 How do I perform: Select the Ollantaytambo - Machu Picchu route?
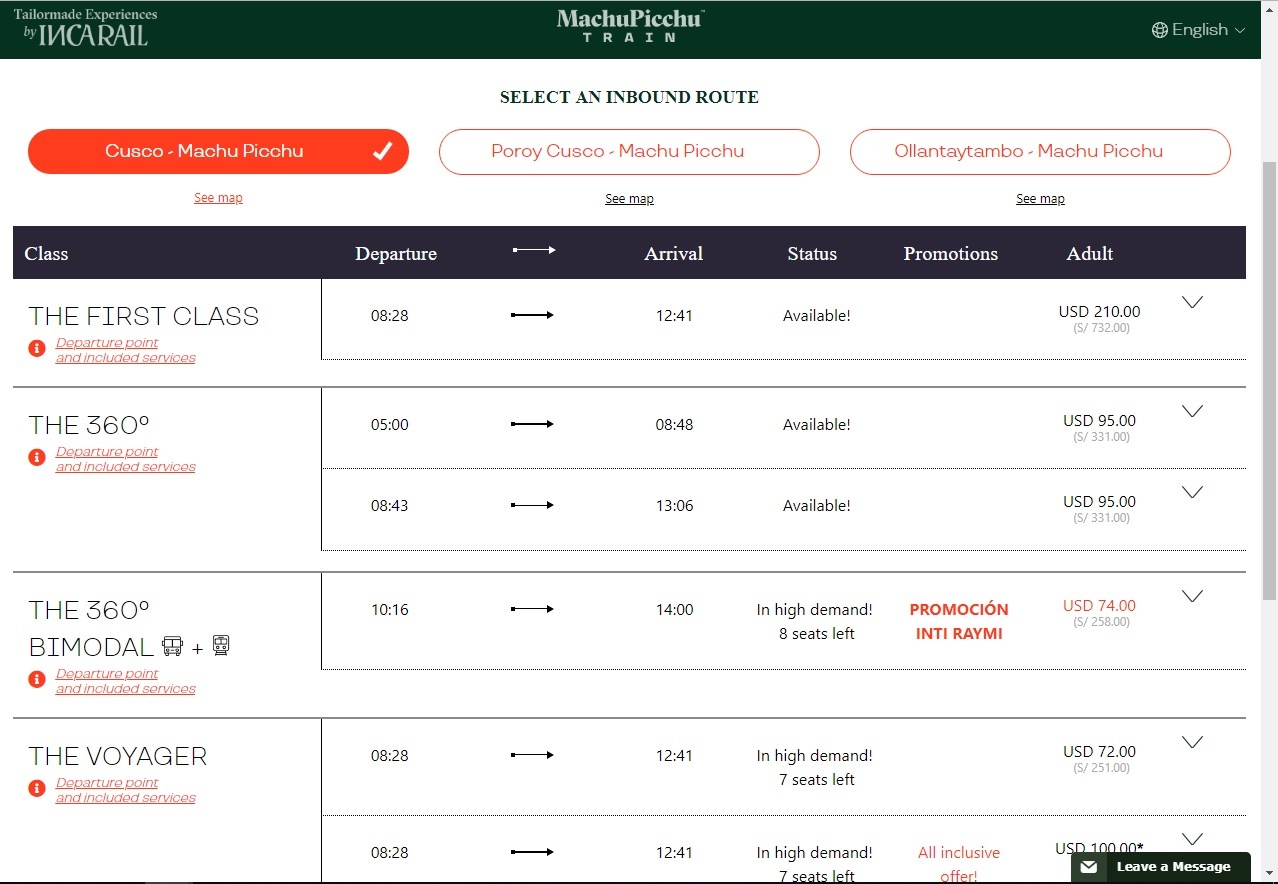pos(1040,152)
